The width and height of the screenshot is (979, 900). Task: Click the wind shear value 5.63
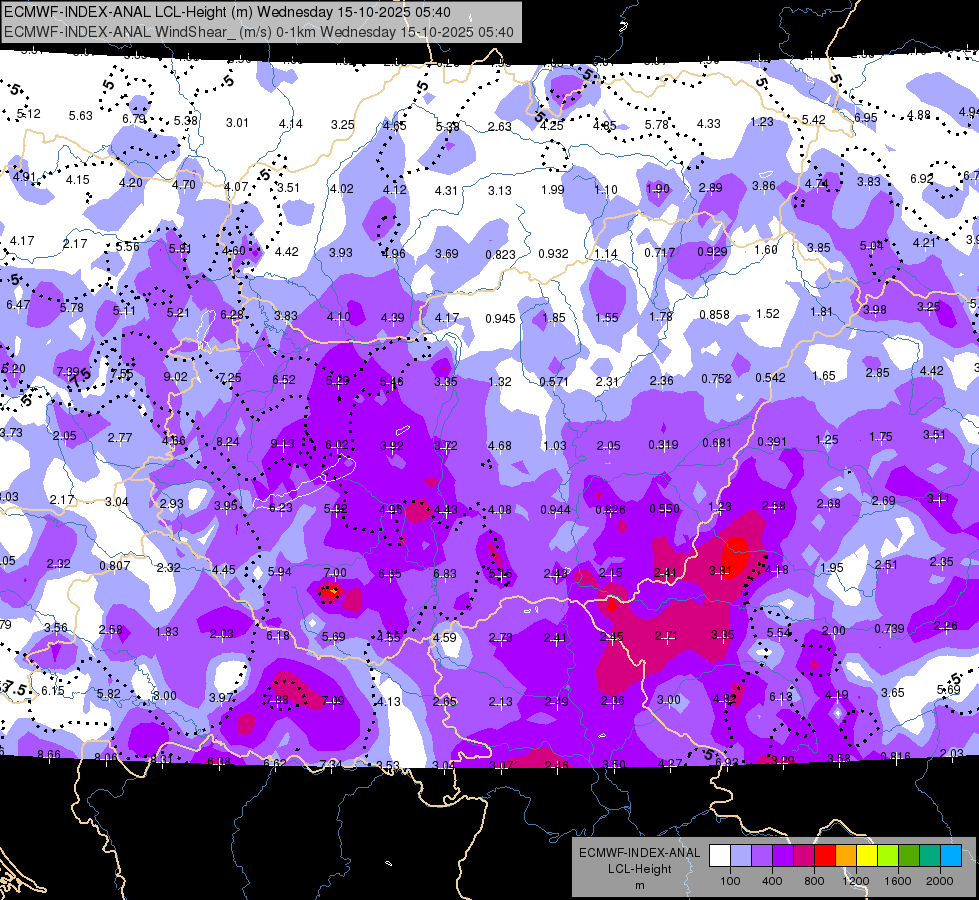[x=81, y=115]
